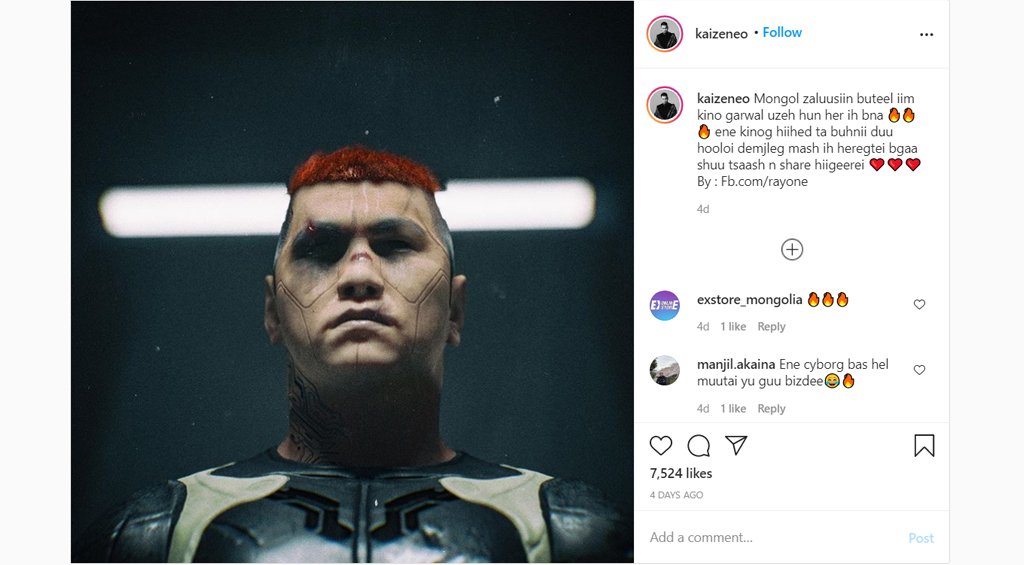Like the post with the heart icon
The height and width of the screenshot is (565, 1024).
661,446
